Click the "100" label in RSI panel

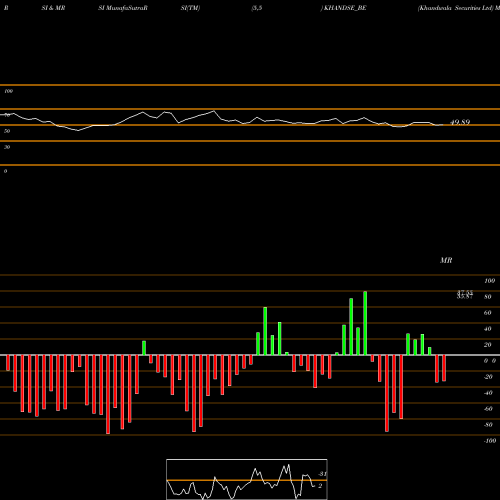click(9, 91)
